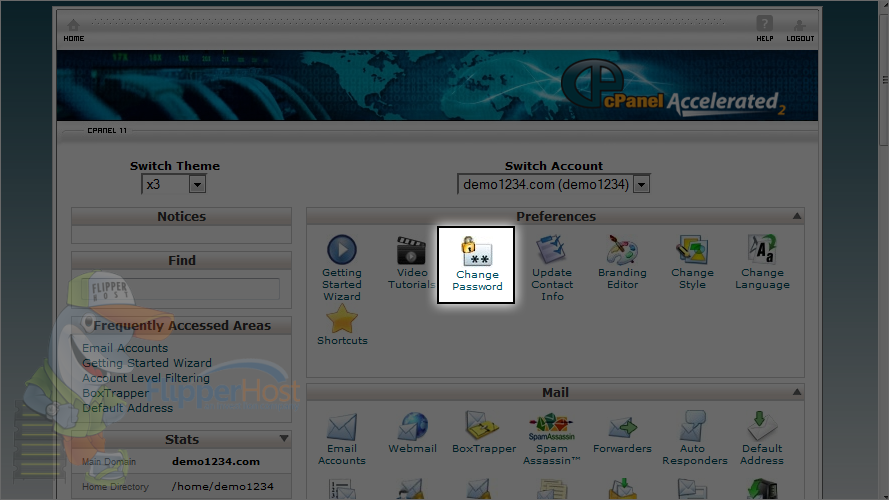Open BoxTrapper frequently accessed link

pos(115,393)
